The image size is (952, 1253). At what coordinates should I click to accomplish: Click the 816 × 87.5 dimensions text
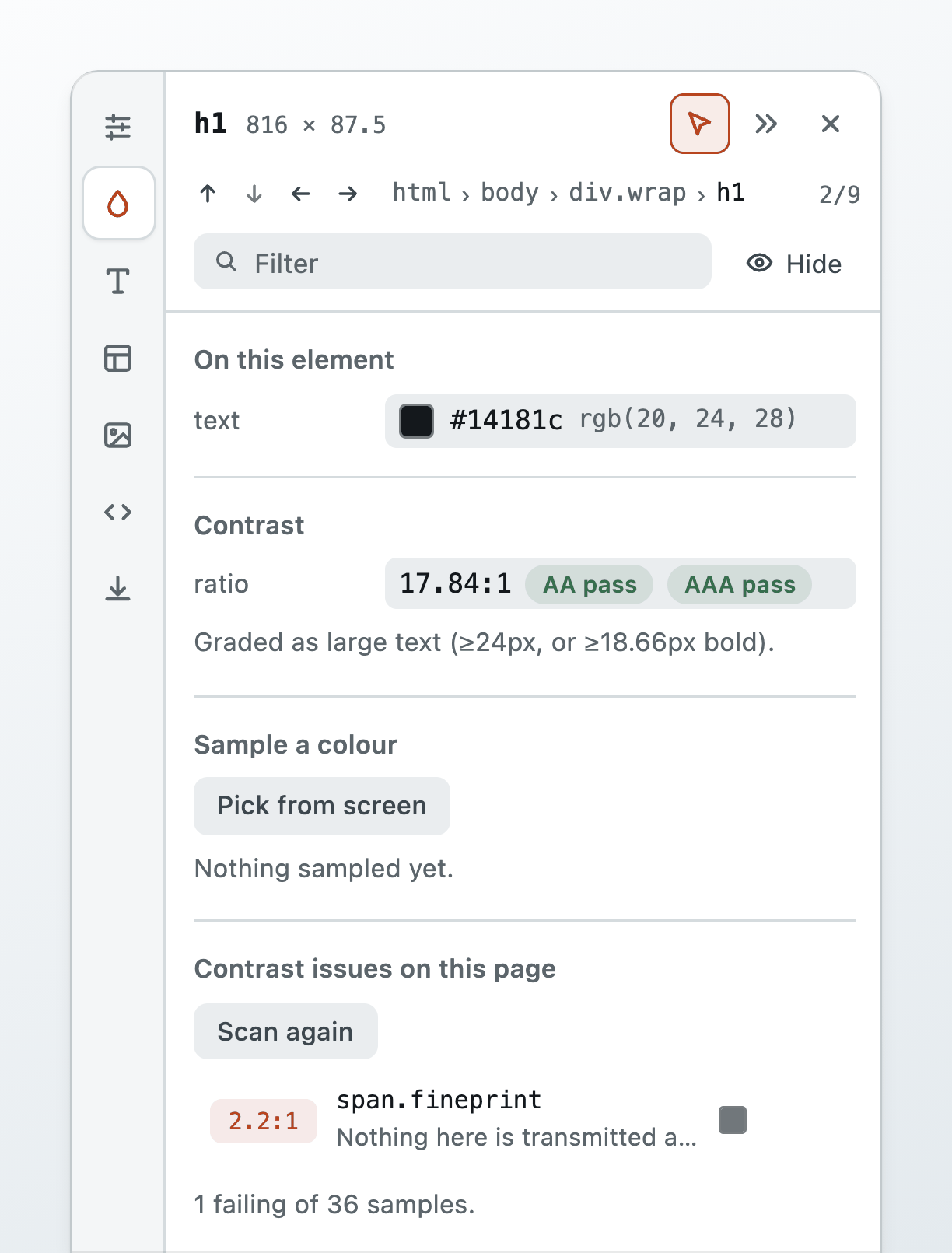click(x=316, y=124)
